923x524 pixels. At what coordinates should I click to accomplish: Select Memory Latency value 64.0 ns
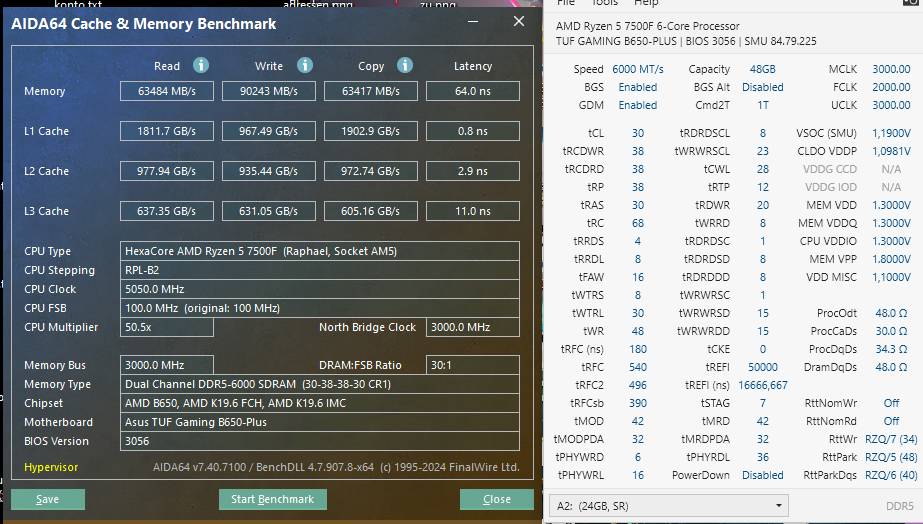[x=473, y=91]
